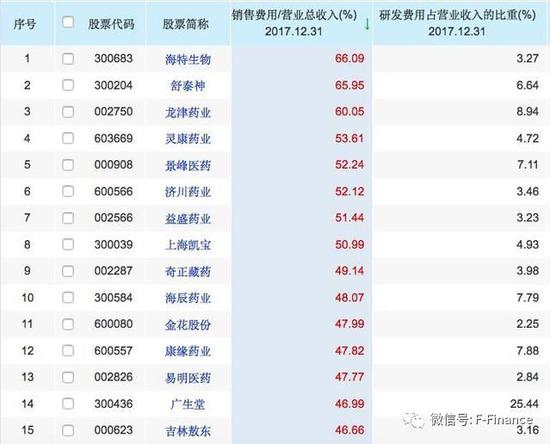
Task: Open the 广生堂 stock link
Action: 188,404
